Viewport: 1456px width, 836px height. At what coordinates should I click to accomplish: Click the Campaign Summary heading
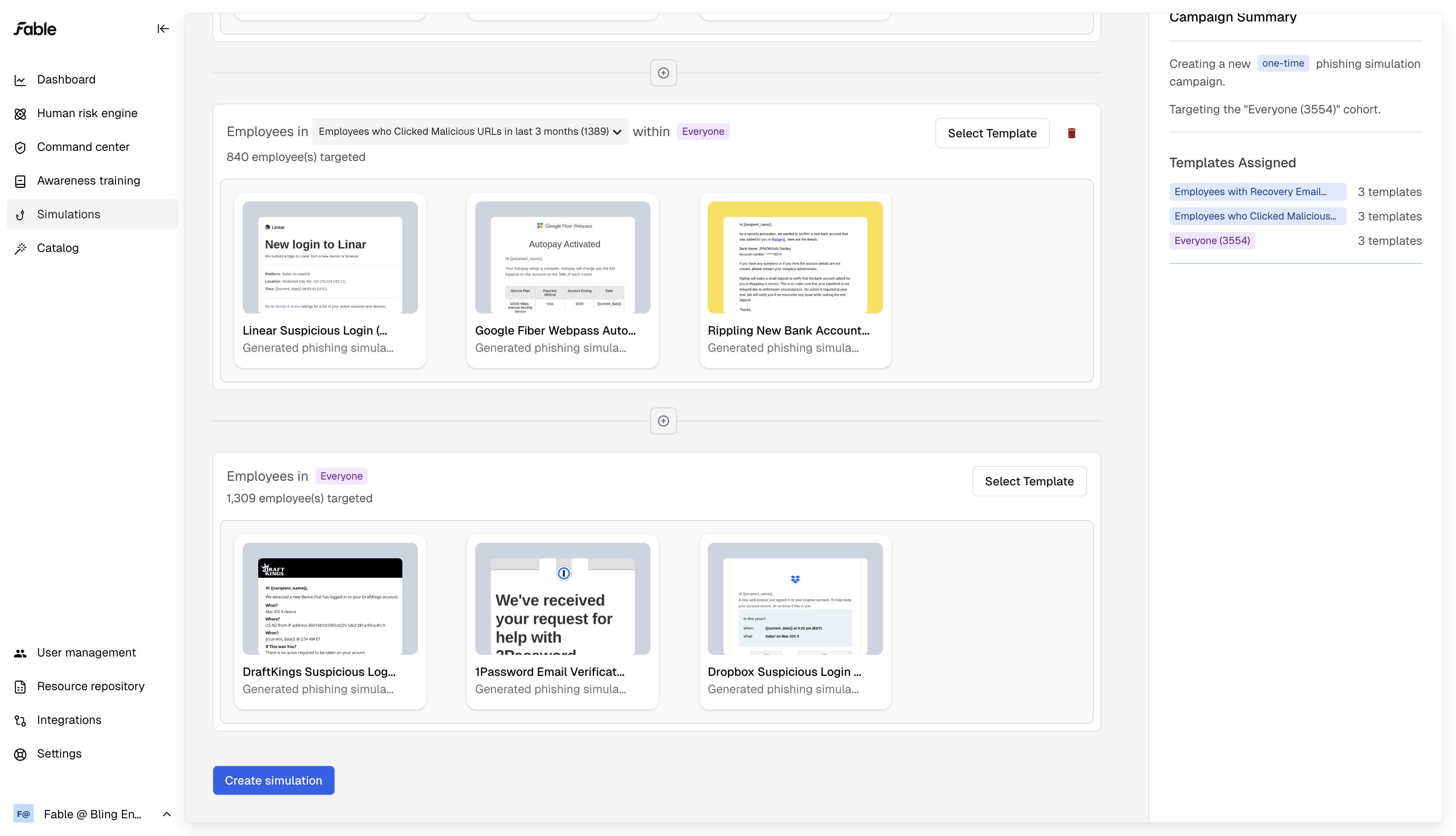tap(1233, 17)
